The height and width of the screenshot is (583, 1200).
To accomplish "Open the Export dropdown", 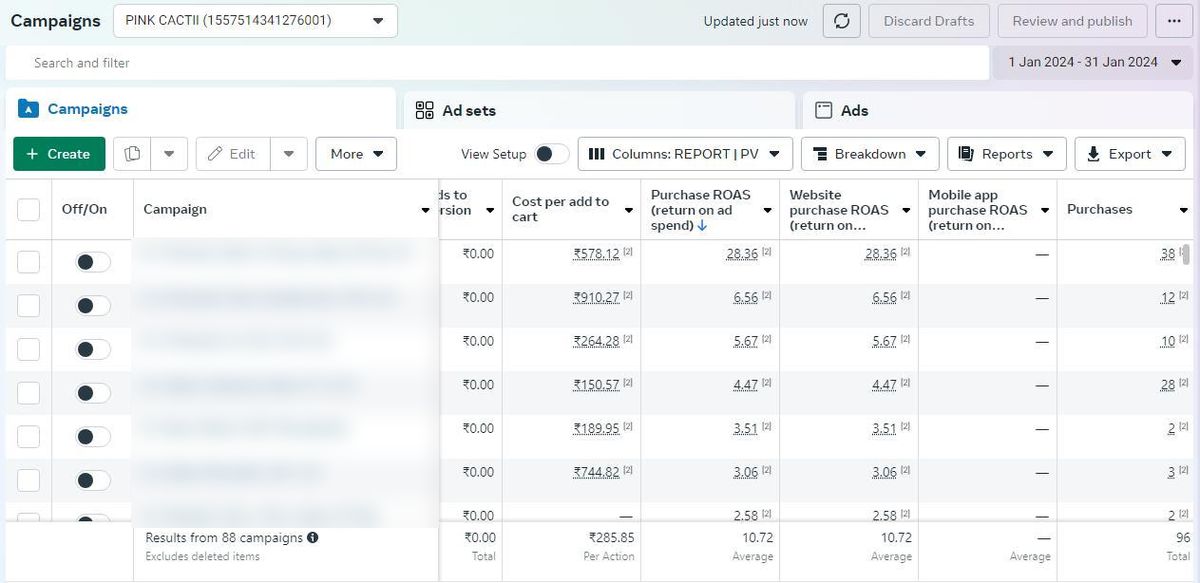I will coord(1130,154).
